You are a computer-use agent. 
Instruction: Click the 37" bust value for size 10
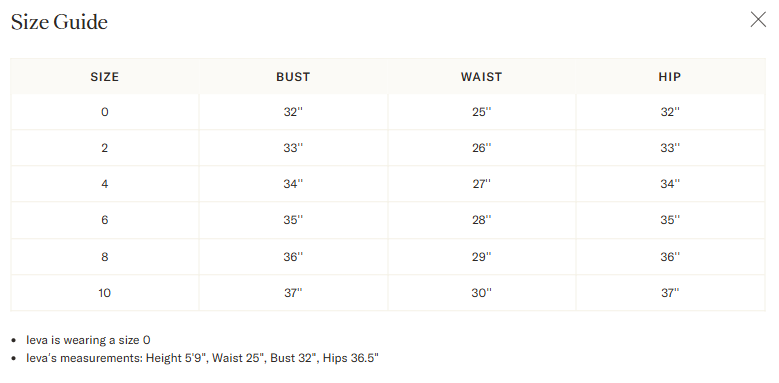click(x=293, y=293)
